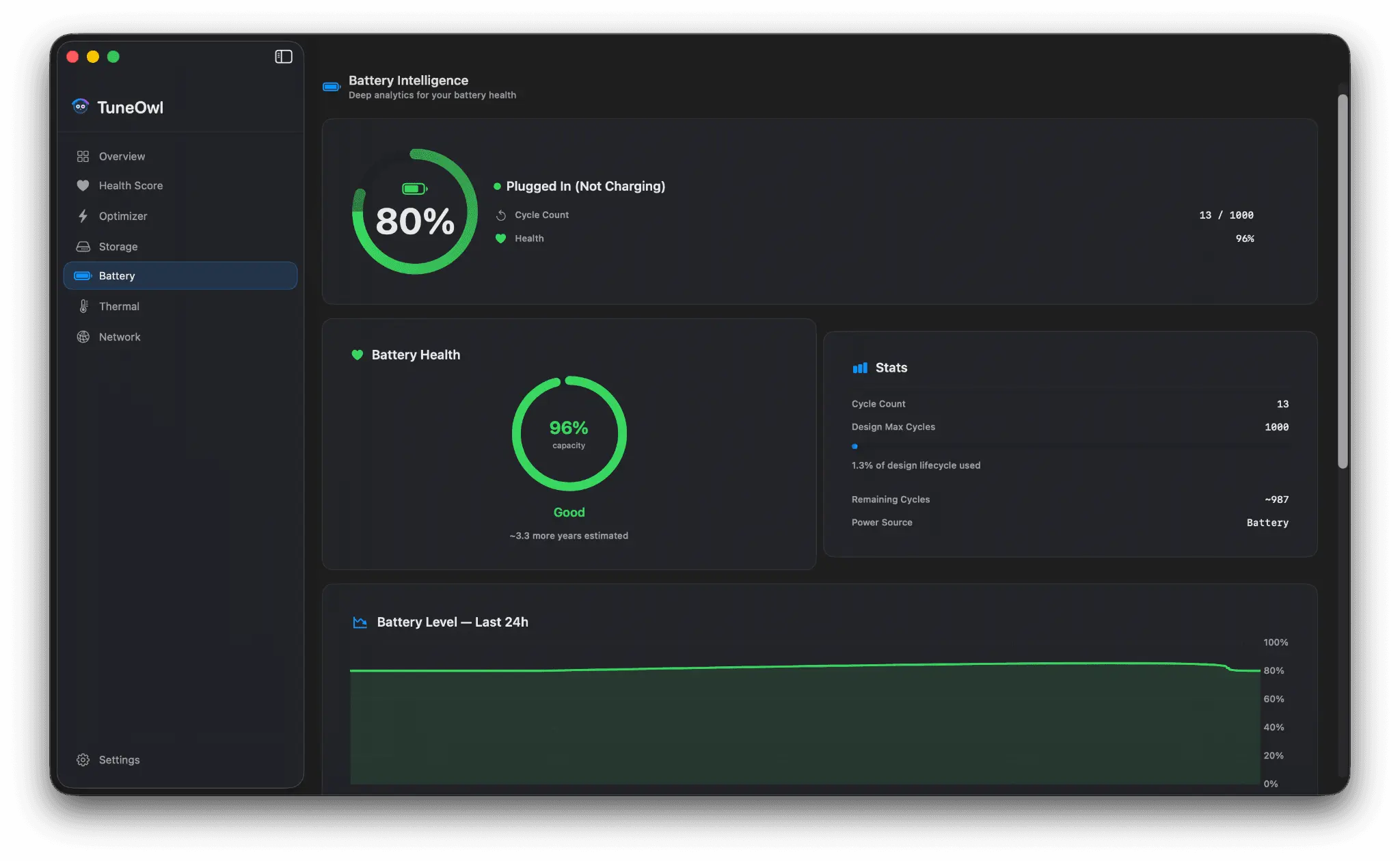Click the 'Plugged In (Not Charging)' status
Viewport: 1400px width, 861px height.
click(x=585, y=186)
